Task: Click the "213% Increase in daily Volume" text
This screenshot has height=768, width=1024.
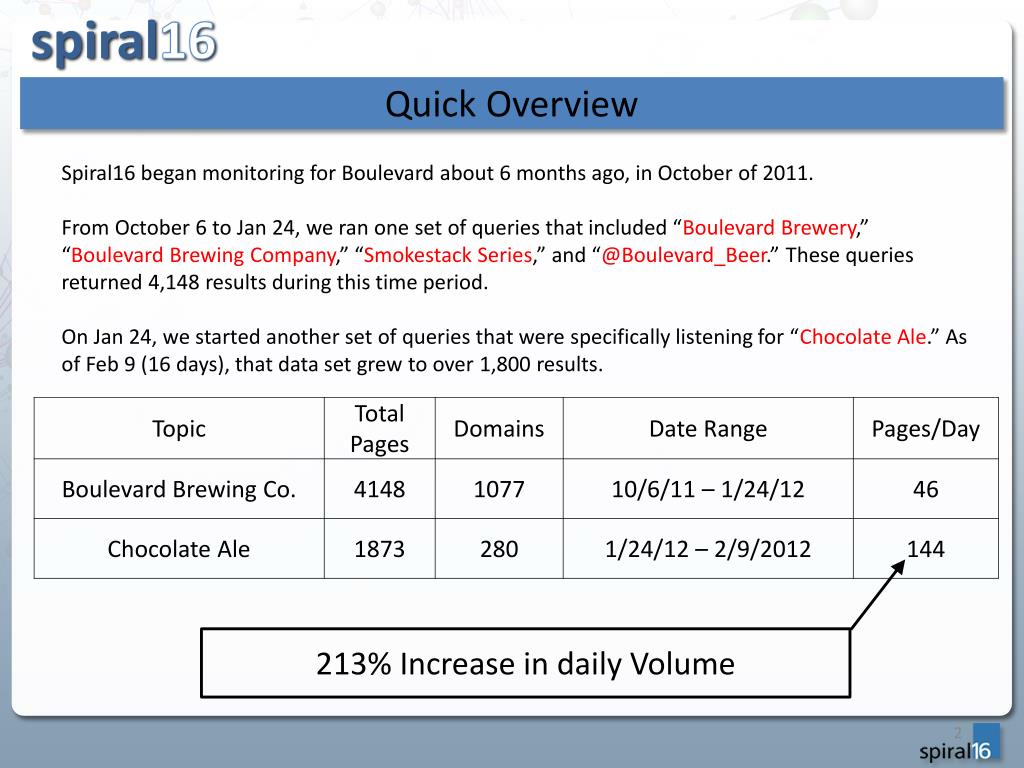Action: [x=525, y=664]
